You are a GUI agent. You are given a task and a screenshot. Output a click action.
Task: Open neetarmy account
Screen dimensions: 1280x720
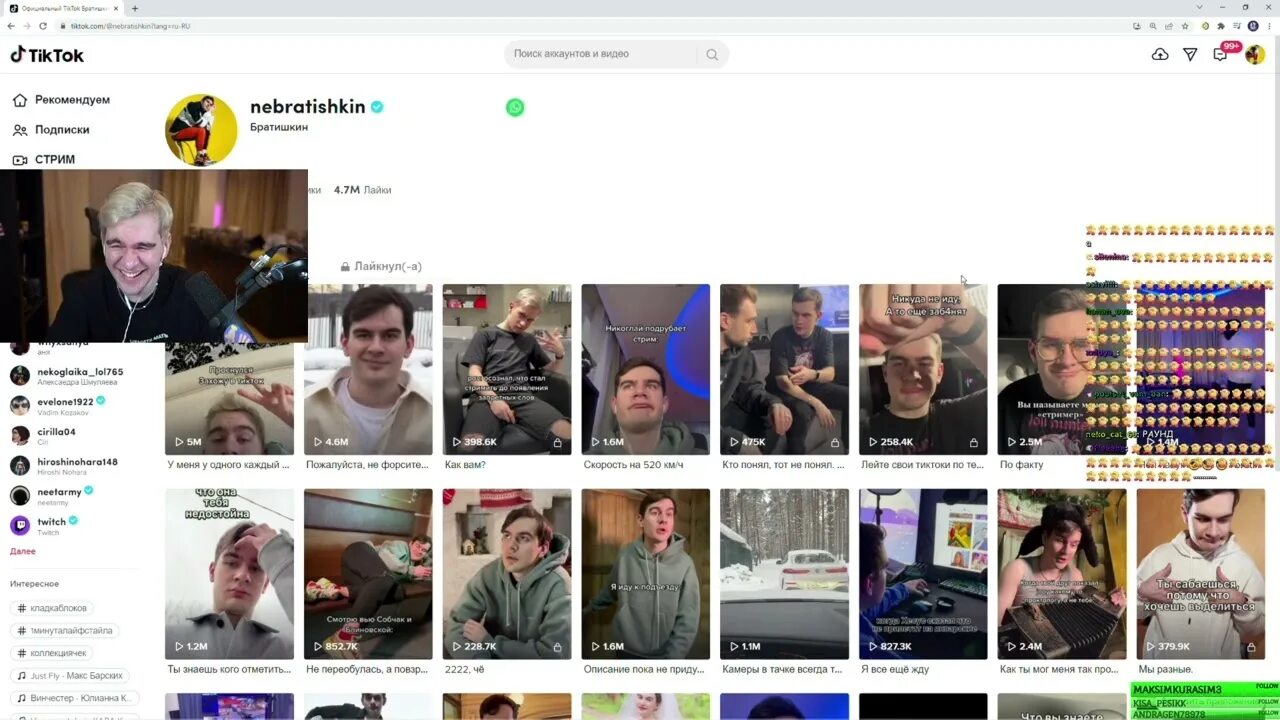tap(52, 496)
